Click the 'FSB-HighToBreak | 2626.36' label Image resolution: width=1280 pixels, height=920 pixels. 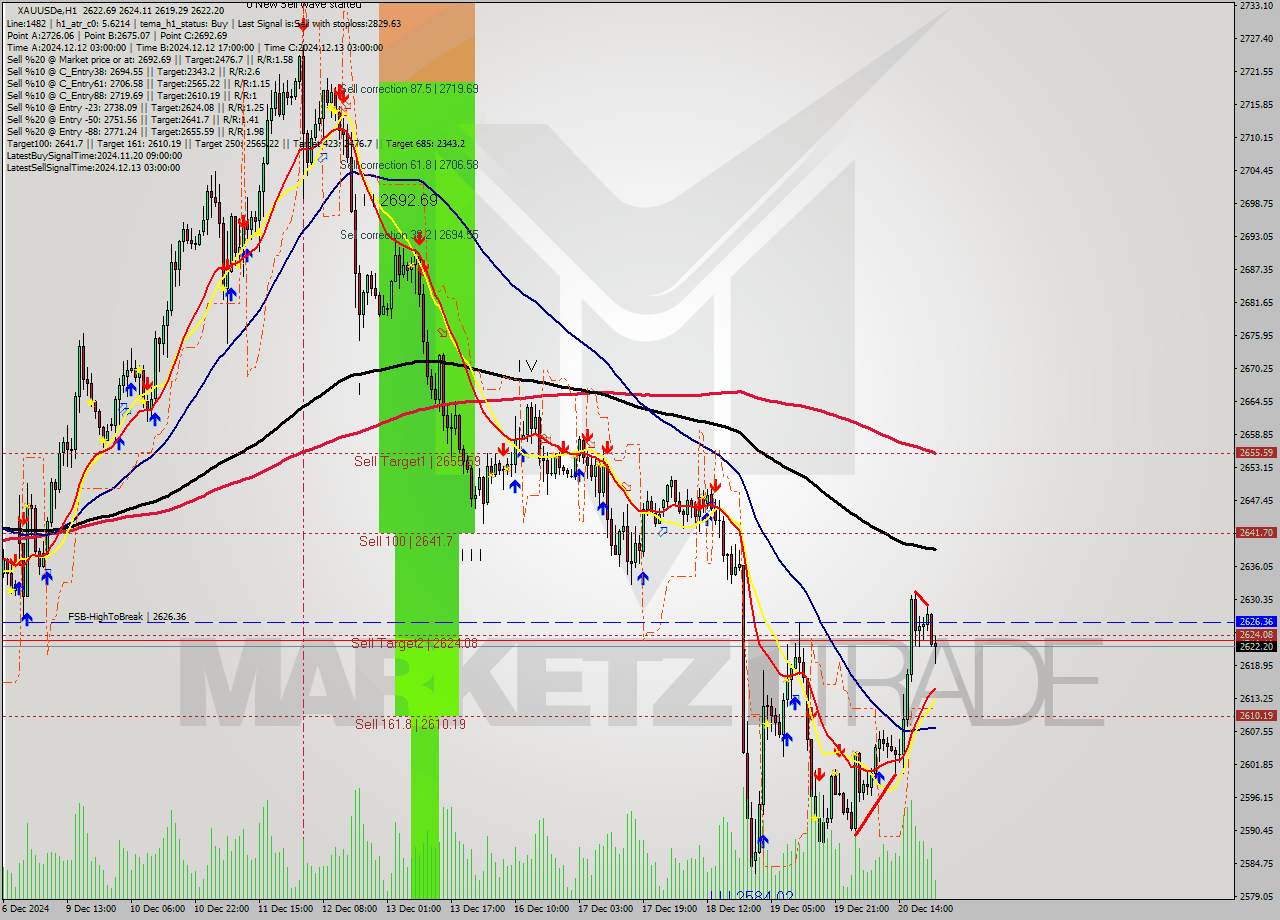tap(127, 617)
